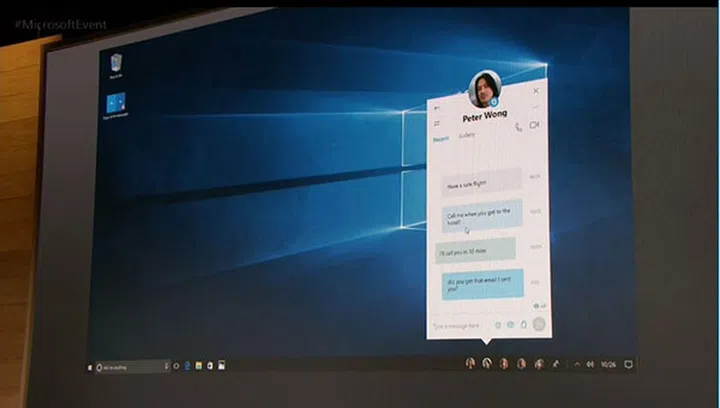Click the back arrow in the contact panel
This screenshot has width=720, height=408.
coord(437,107)
